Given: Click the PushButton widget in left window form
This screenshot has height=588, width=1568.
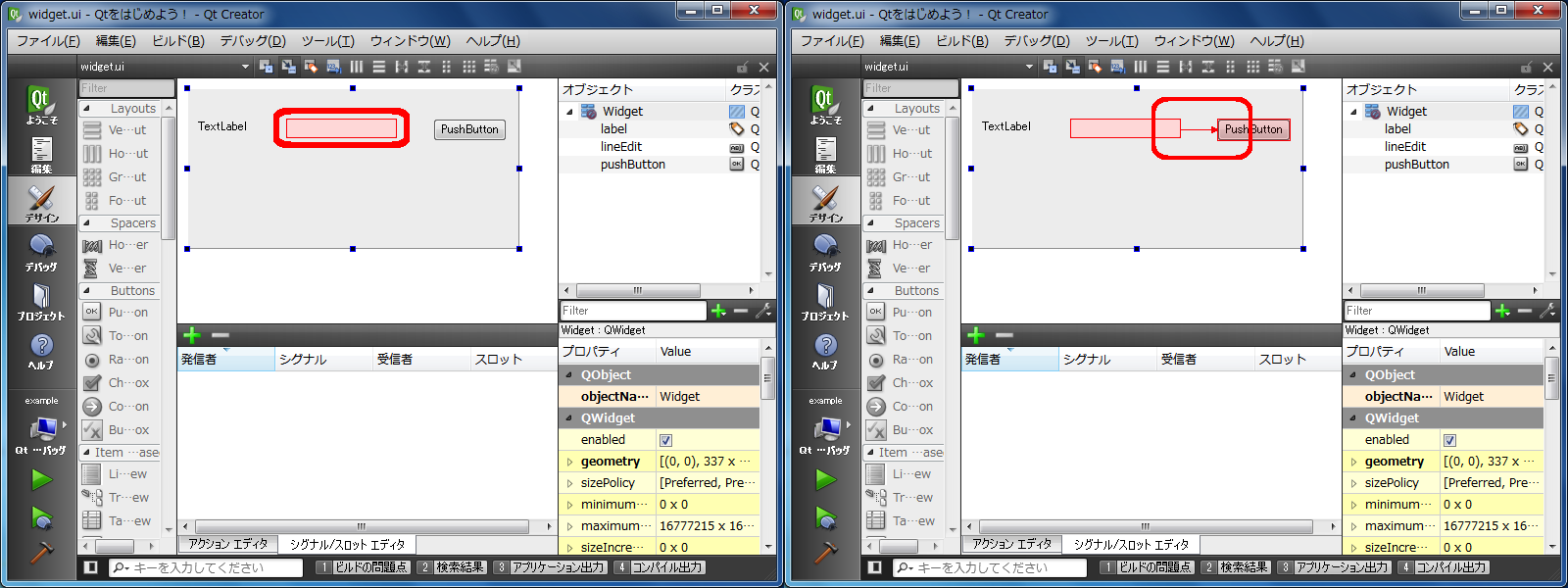Looking at the screenshot, I should [x=469, y=129].
